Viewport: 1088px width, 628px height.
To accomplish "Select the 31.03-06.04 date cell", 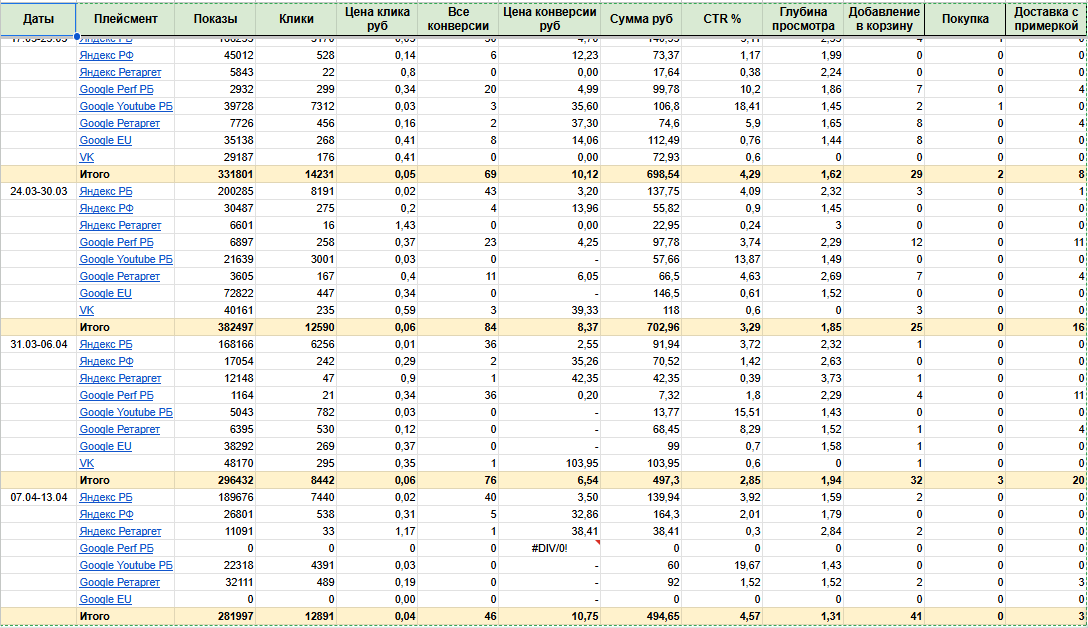I will pyautogui.click(x=38, y=344).
